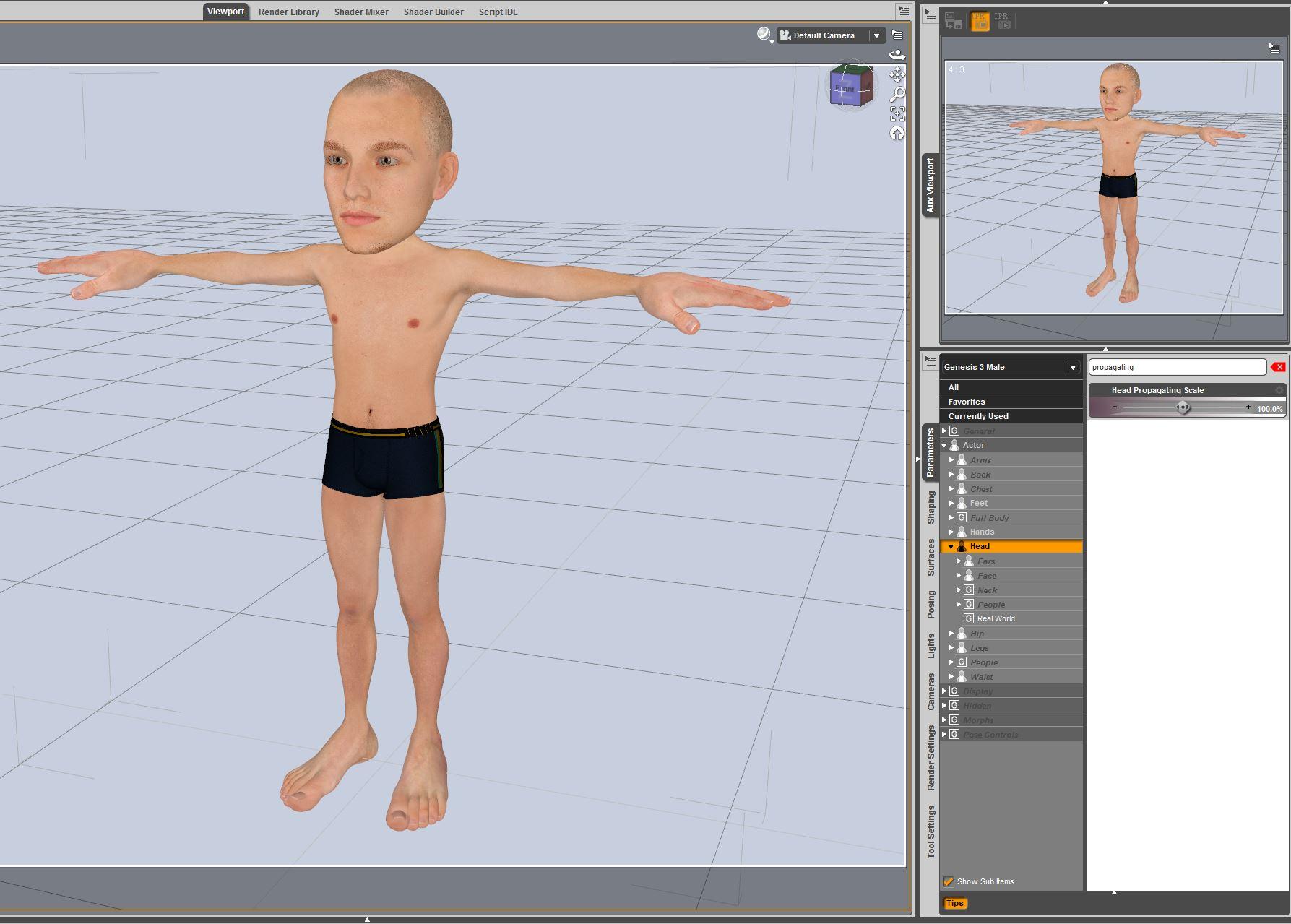Screen dimensions: 1291x924
Task: Open the Viewport pane options menu
Action: tap(903, 11)
